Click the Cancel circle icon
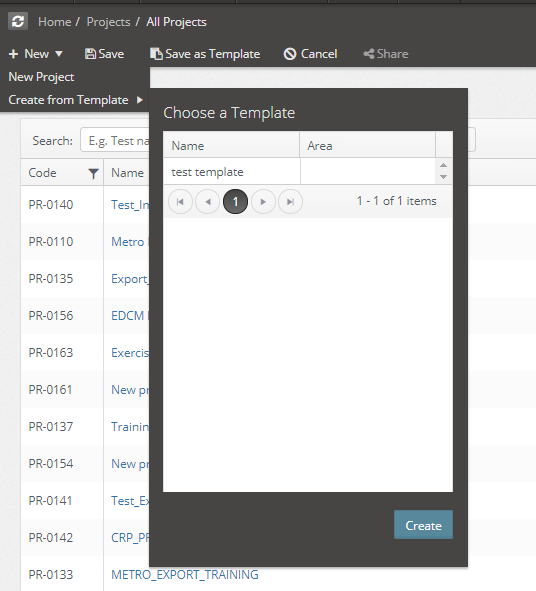The height and width of the screenshot is (591, 536). coord(290,54)
